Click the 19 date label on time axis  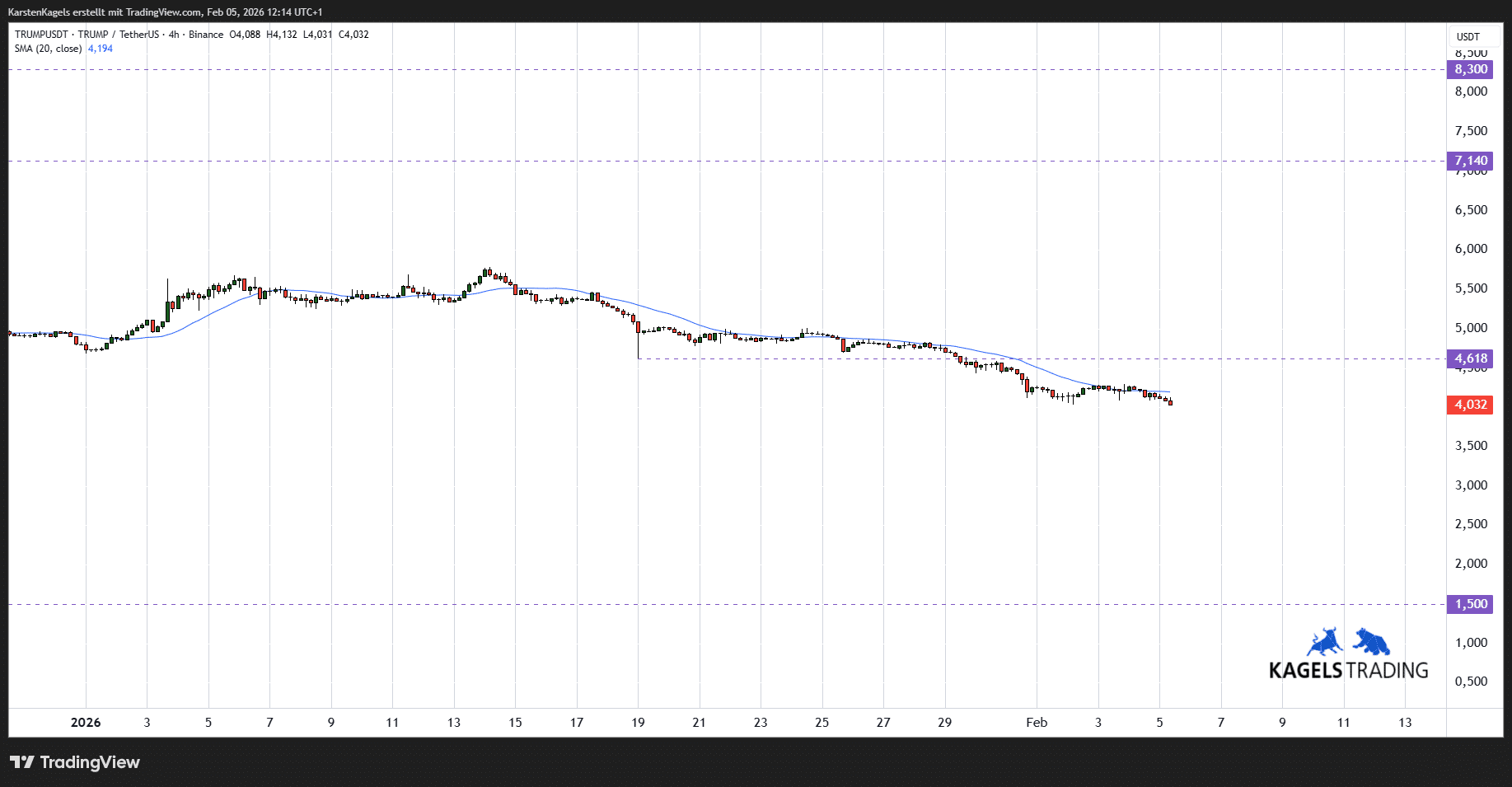click(x=638, y=723)
